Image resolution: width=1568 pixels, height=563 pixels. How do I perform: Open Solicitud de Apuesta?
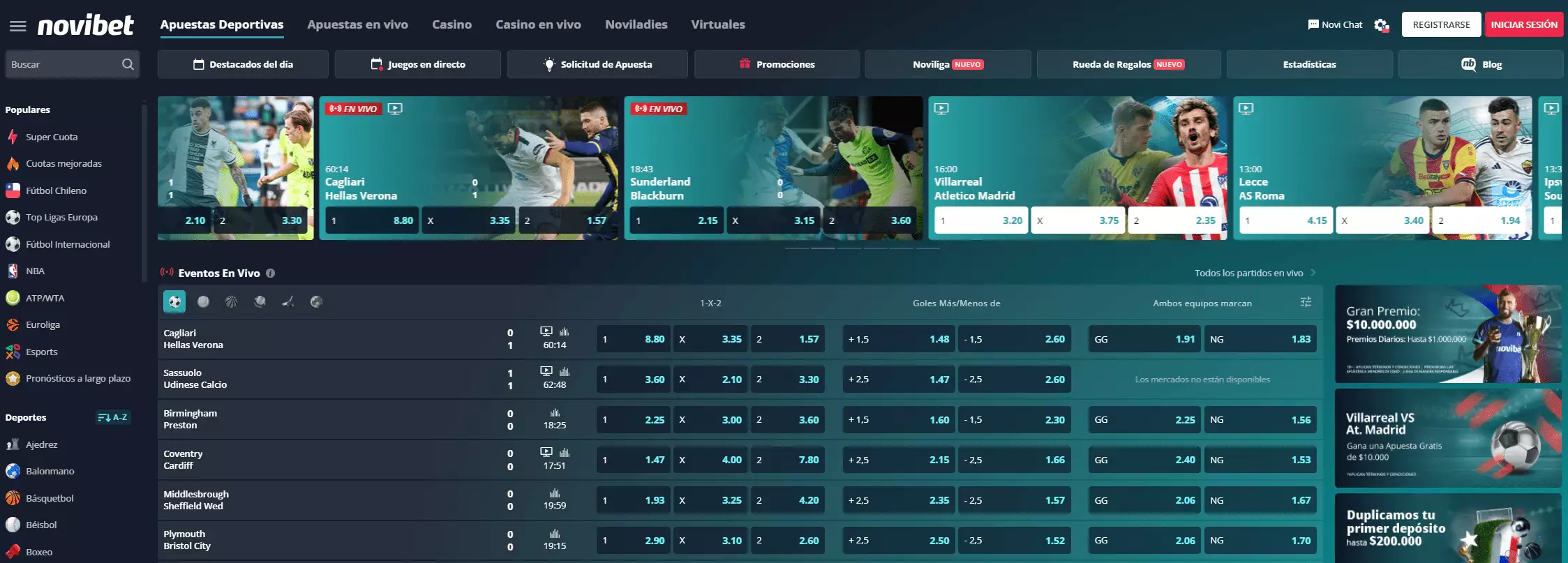[x=597, y=64]
